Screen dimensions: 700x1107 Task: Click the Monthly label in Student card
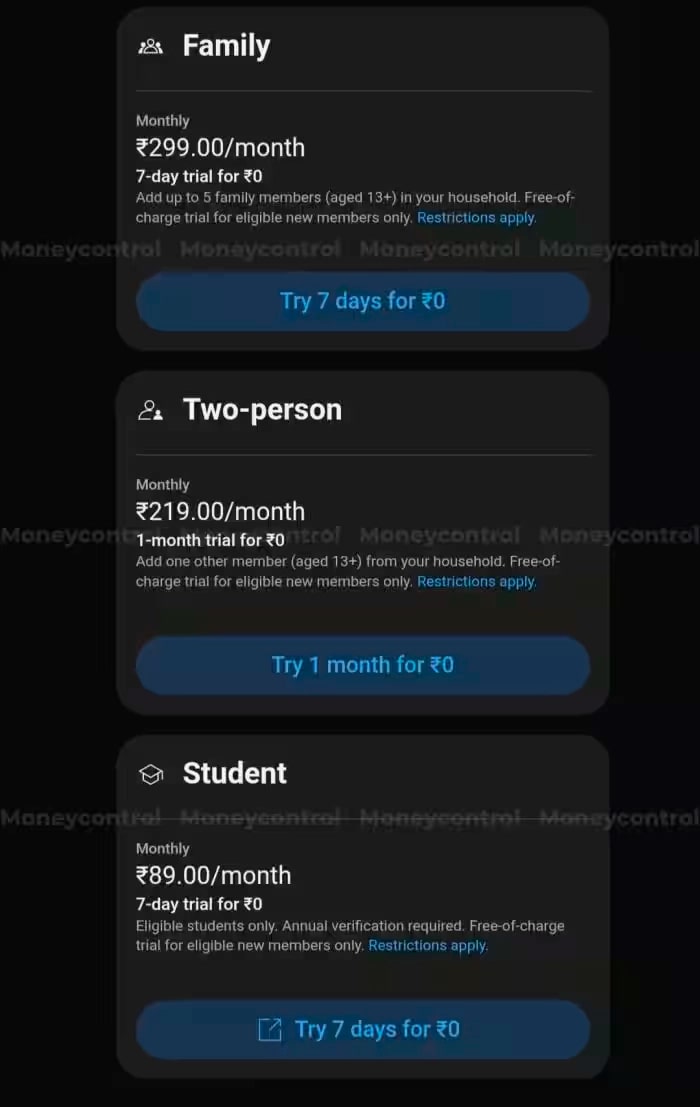(162, 849)
